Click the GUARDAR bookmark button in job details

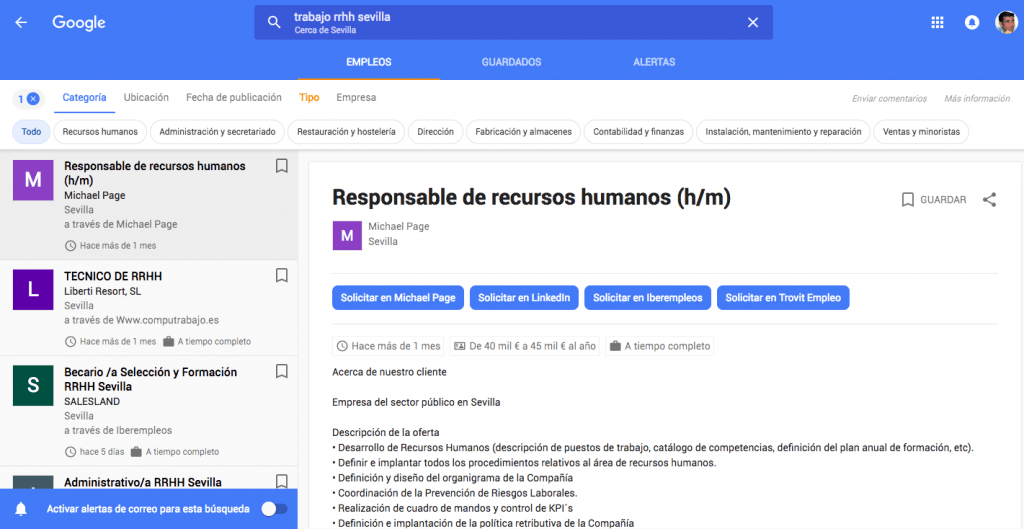pyautogui.click(x=934, y=200)
